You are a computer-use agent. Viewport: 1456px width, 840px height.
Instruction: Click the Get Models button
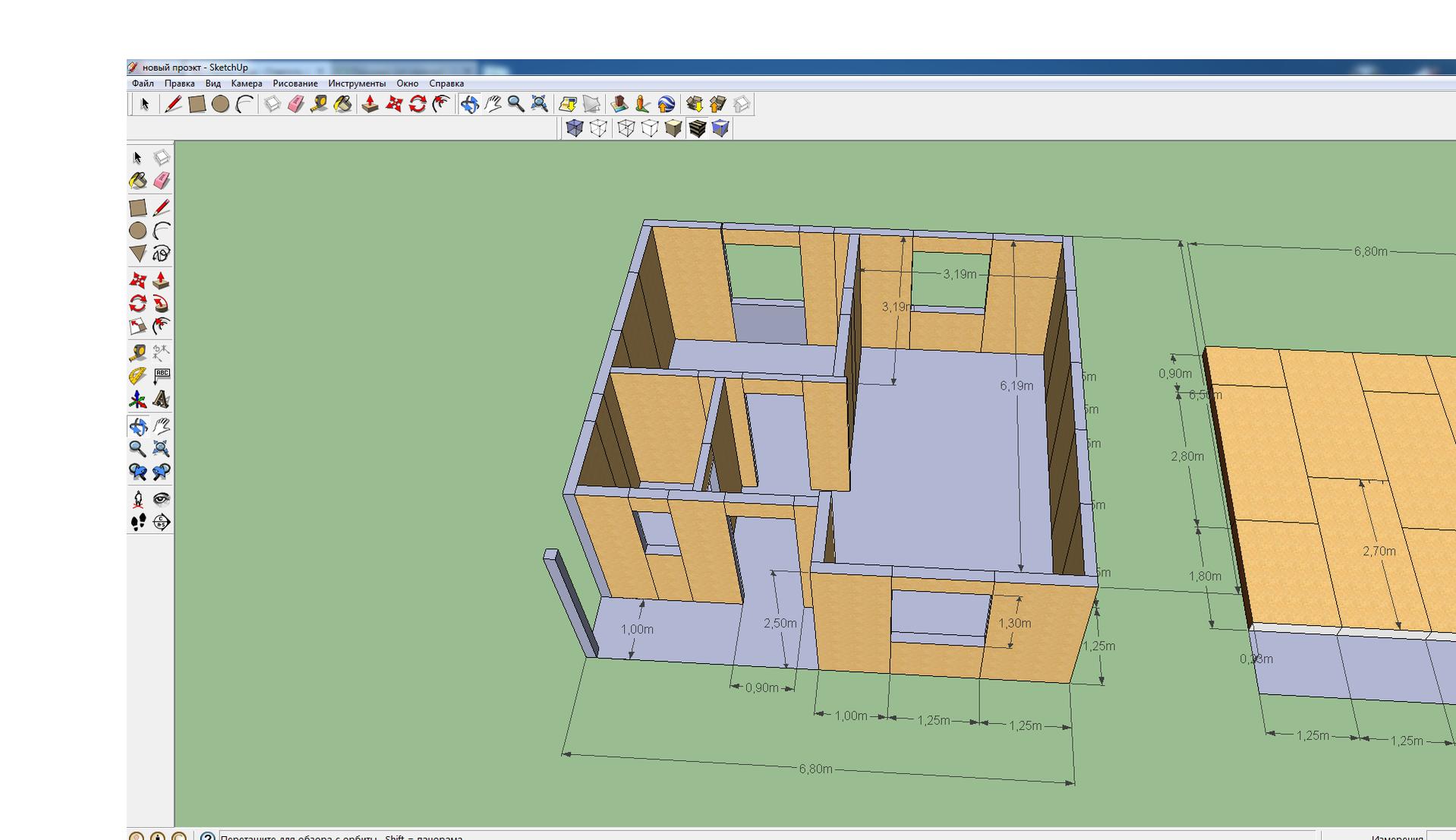pyautogui.click(x=694, y=104)
